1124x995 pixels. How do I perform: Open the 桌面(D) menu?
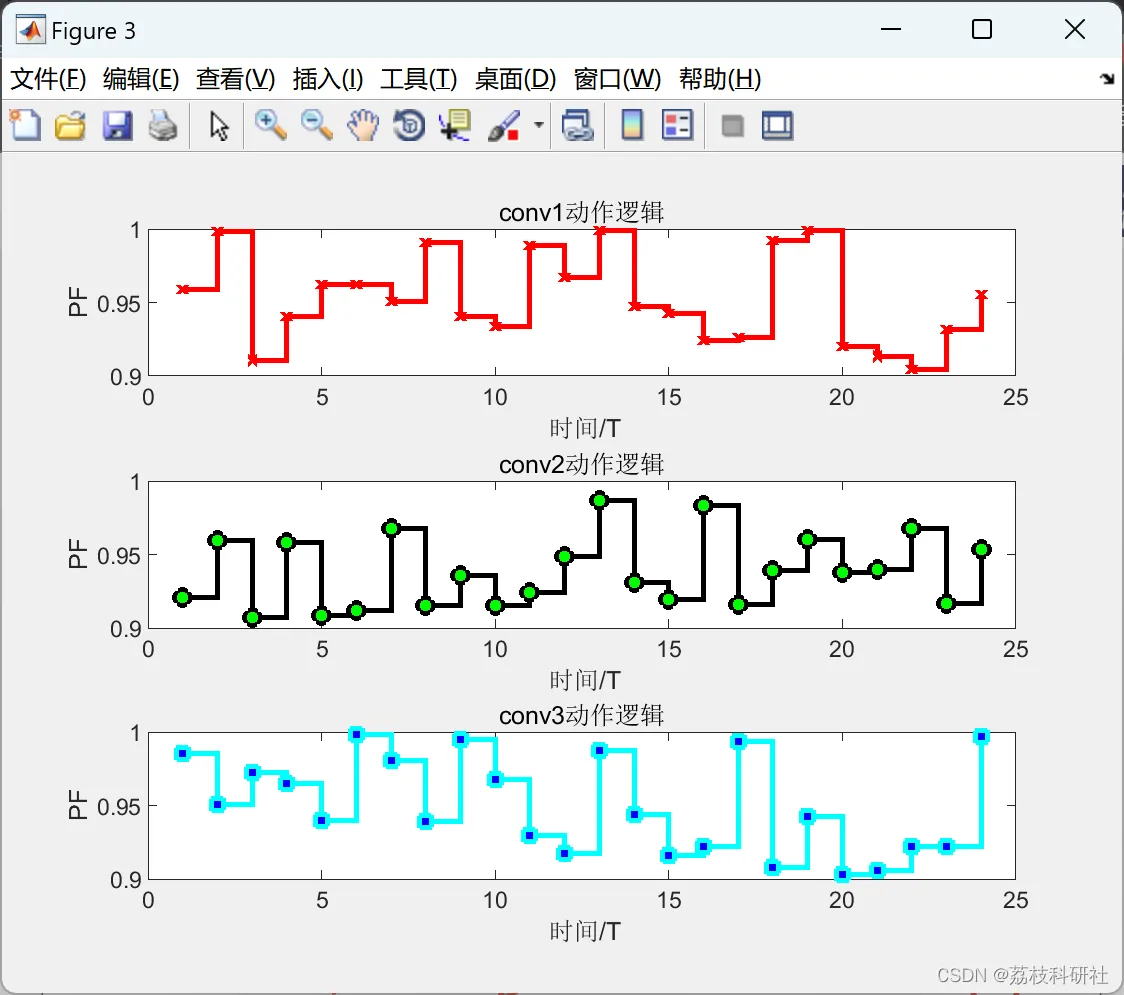(515, 79)
